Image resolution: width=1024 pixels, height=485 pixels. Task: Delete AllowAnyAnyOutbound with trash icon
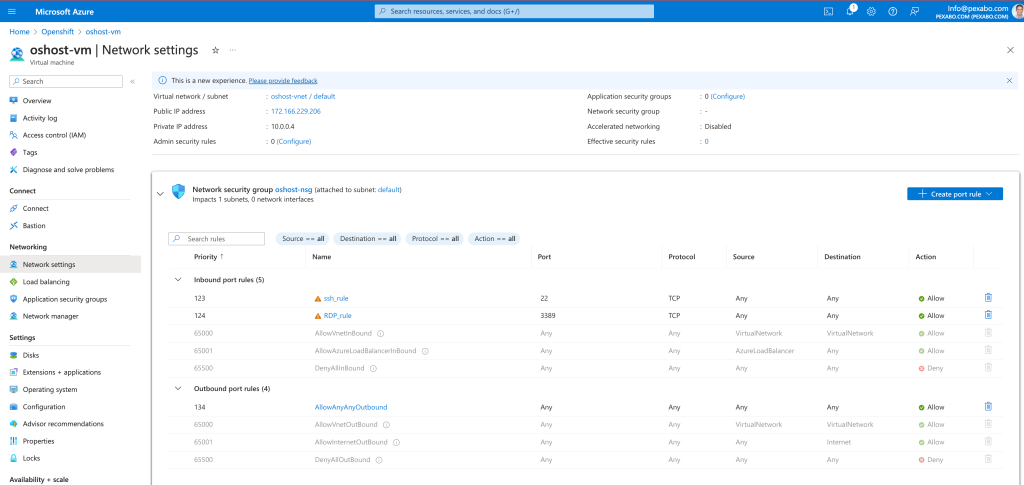(988, 407)
